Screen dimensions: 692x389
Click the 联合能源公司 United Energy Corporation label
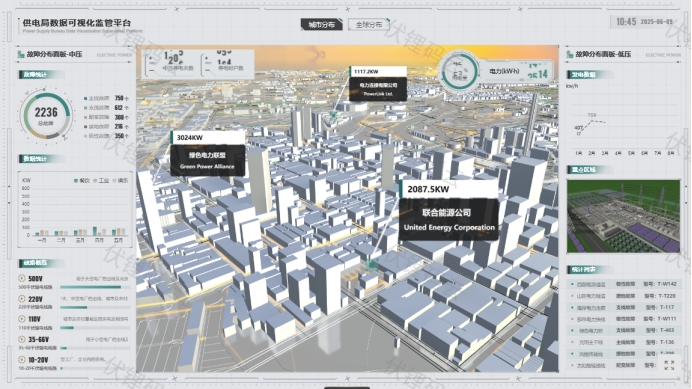click(449, 219)
